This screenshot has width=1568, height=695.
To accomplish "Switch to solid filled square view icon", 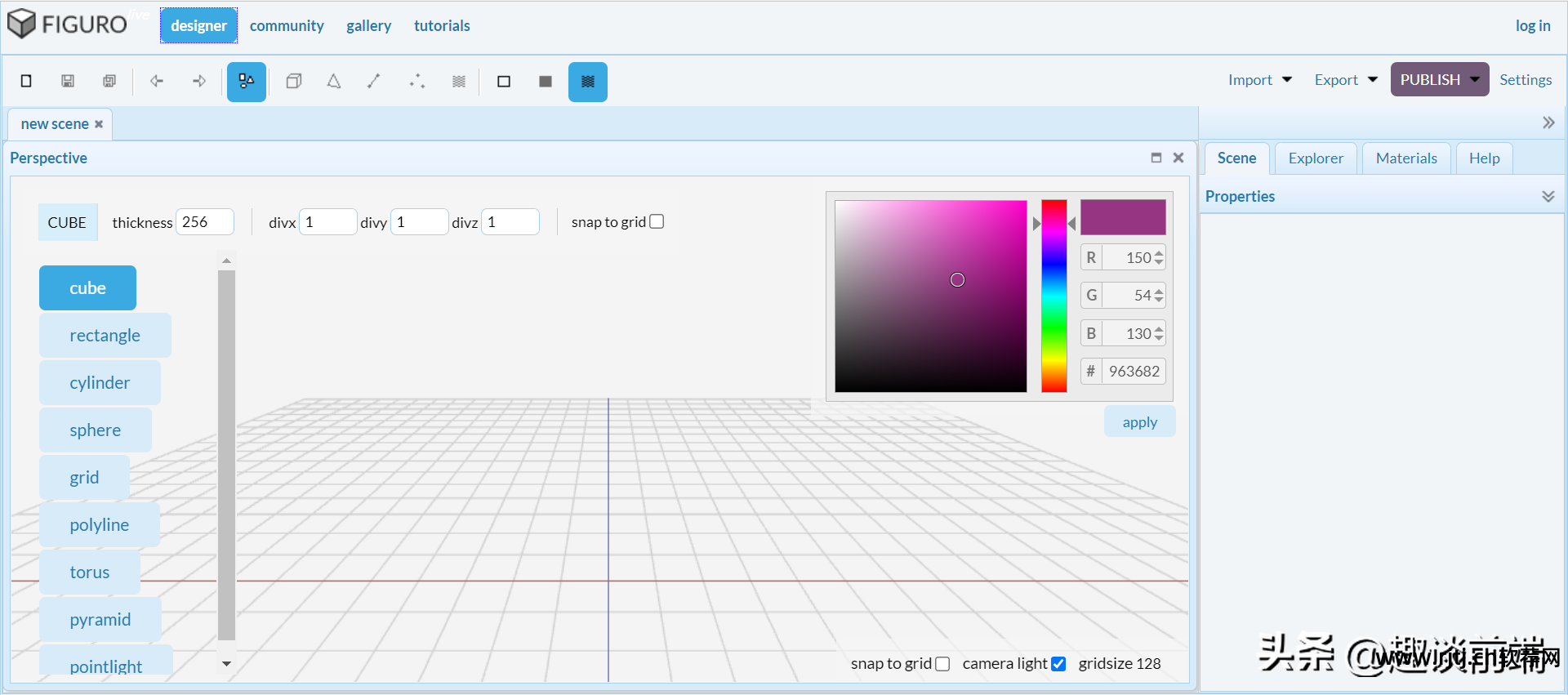I will (x=546, y=81).
